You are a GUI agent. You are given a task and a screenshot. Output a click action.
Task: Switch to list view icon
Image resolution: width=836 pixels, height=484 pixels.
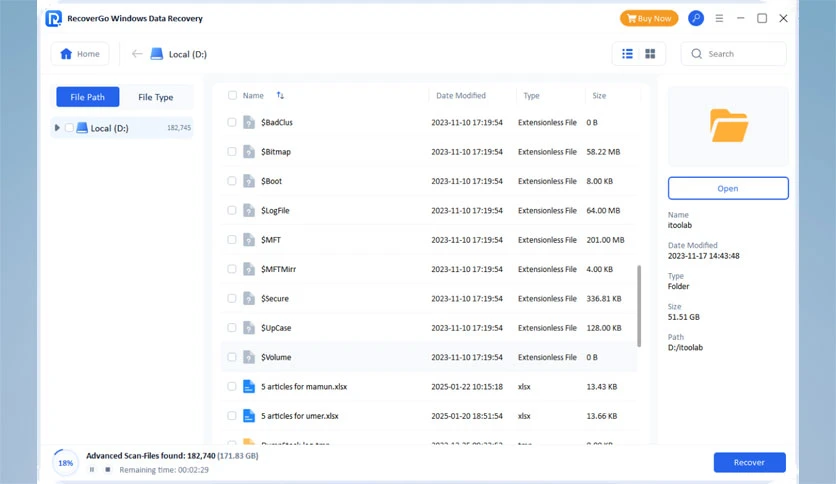(628, 54)
